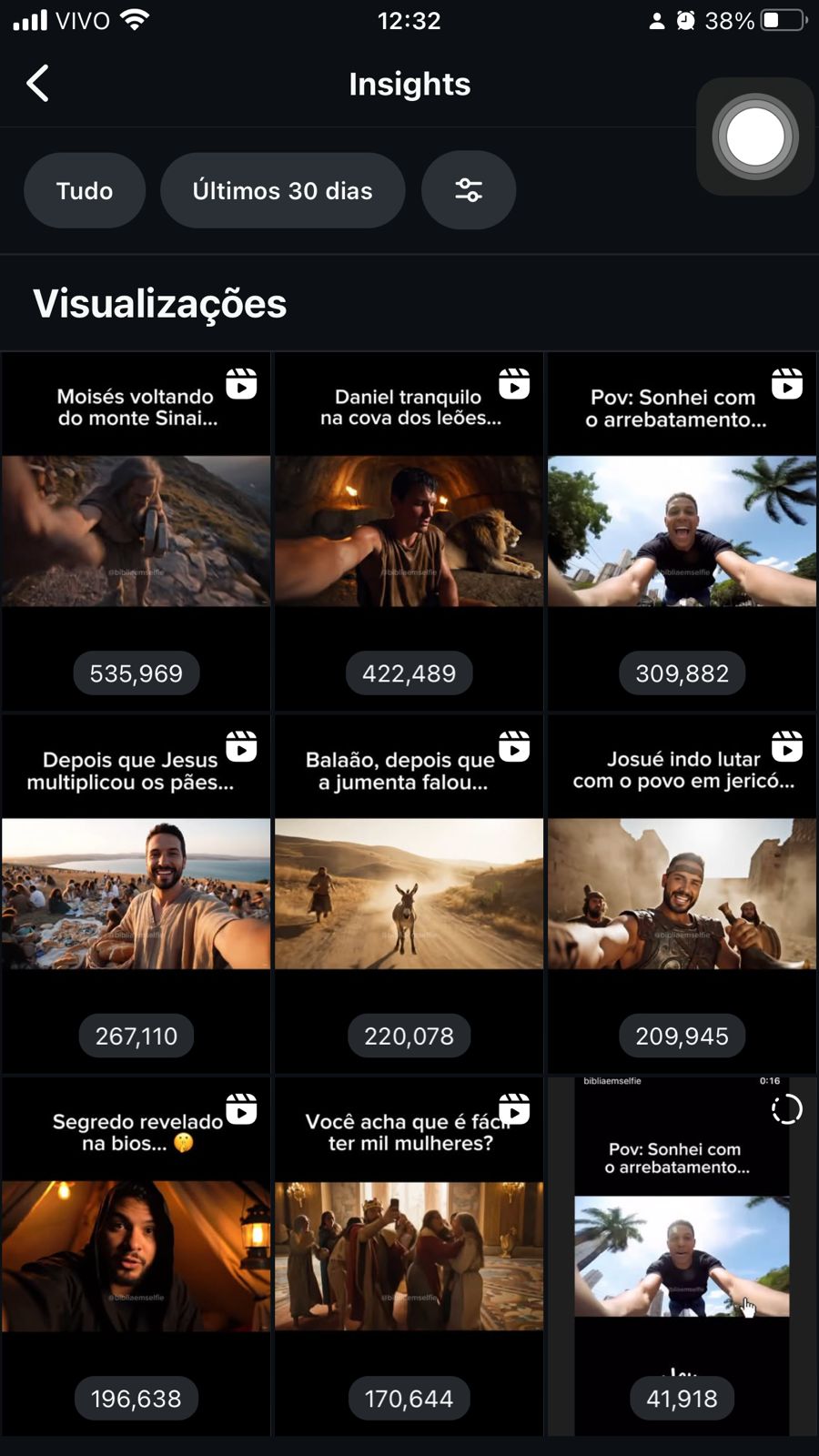
Task: Tap the reel icon on the Daniel post
Action: (514, 384)
